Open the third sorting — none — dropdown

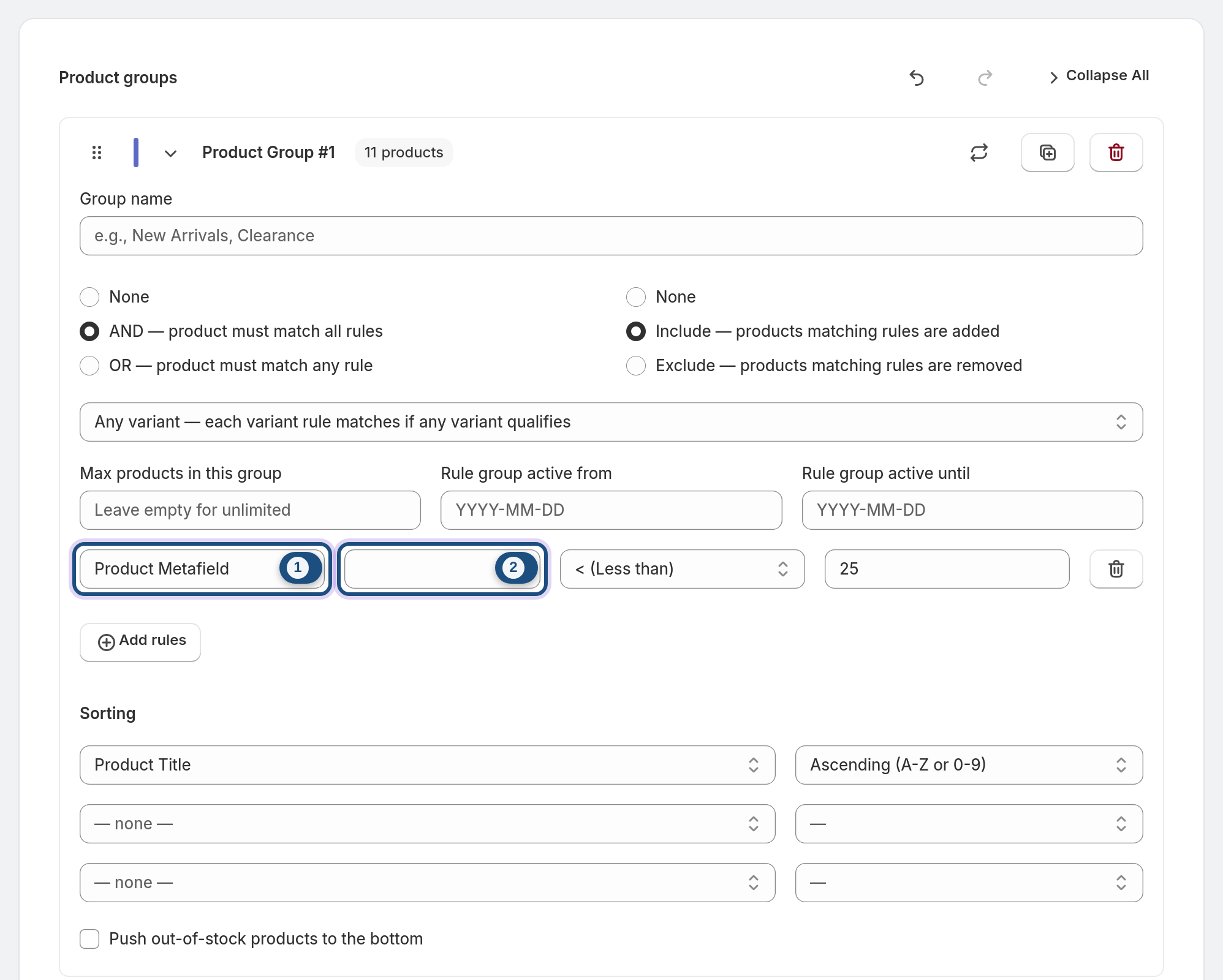coord(428,883)
